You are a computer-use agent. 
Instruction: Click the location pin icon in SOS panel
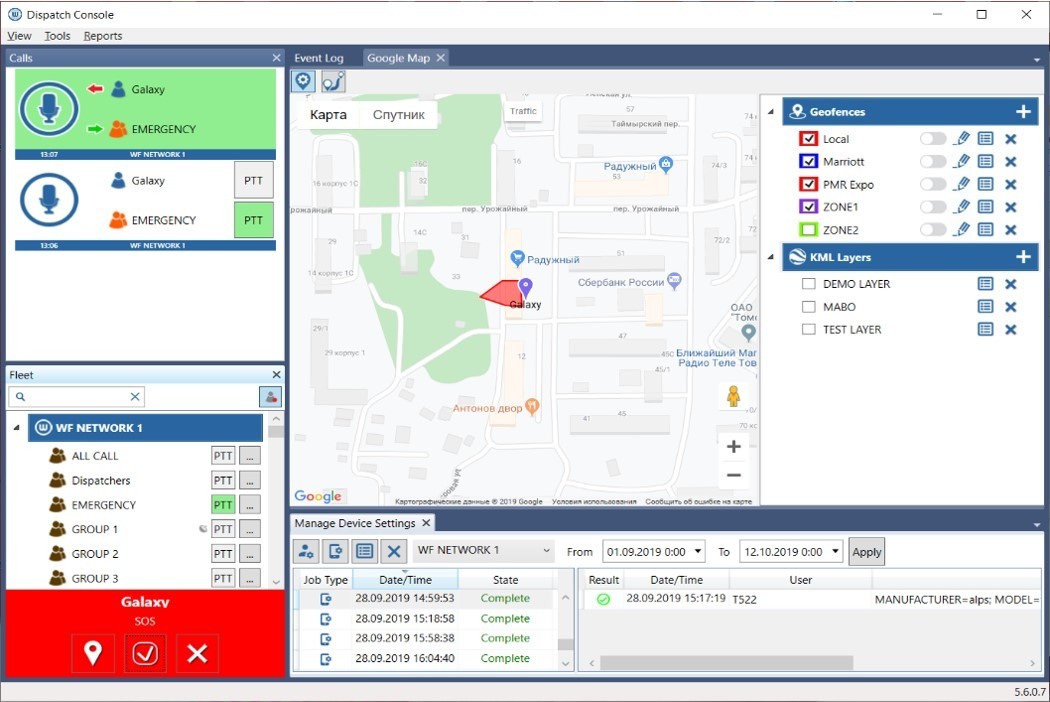click(x=93, y=653)
